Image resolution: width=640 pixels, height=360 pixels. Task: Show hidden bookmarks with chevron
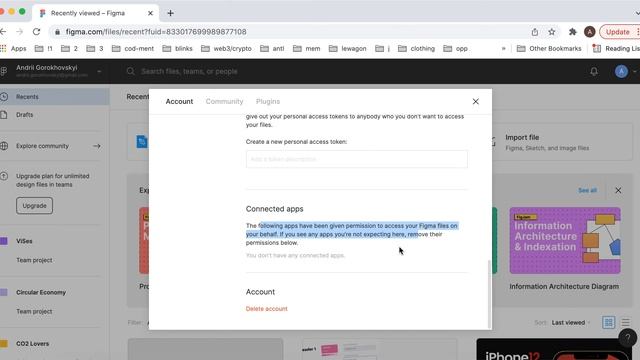(503, 49)
